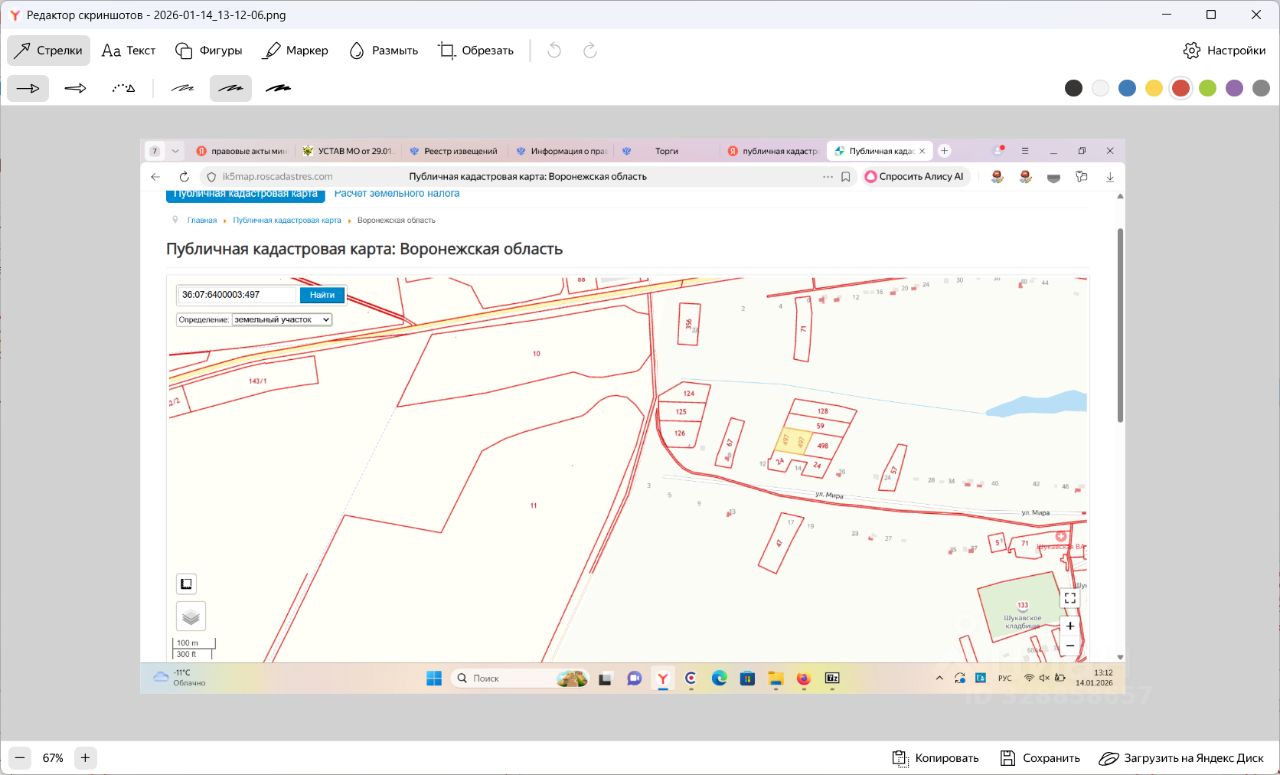Screen dimensions: 1280x775
Task: Upload via Загрузить на Яндекс Диск
Action: [x=1180, y=758]
